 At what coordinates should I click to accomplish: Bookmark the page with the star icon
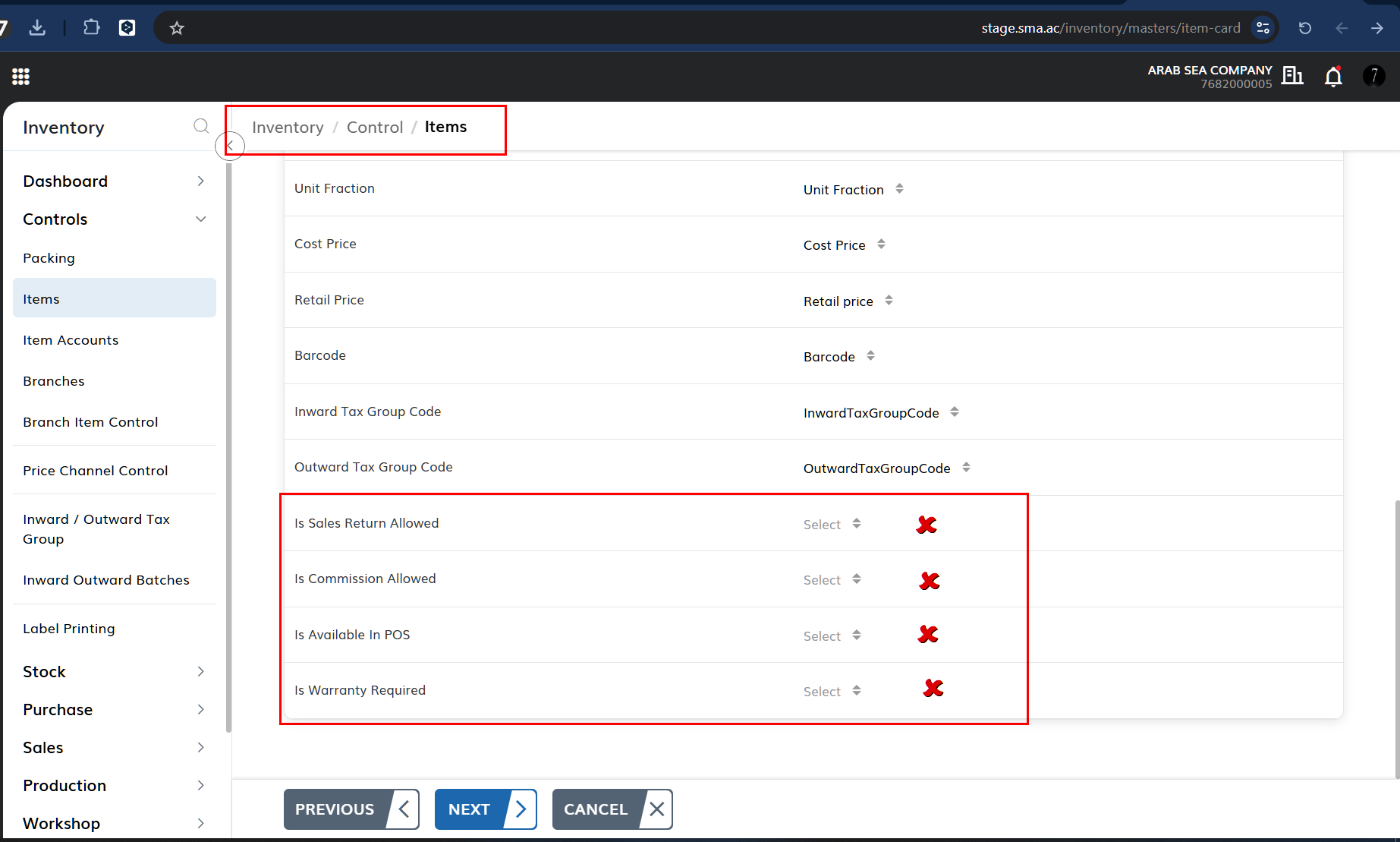tap(177, 28)
